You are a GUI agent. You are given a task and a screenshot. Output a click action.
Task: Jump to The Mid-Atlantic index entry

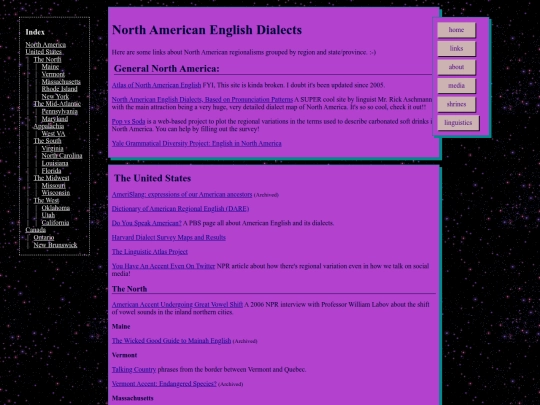[x=57, y=104]
